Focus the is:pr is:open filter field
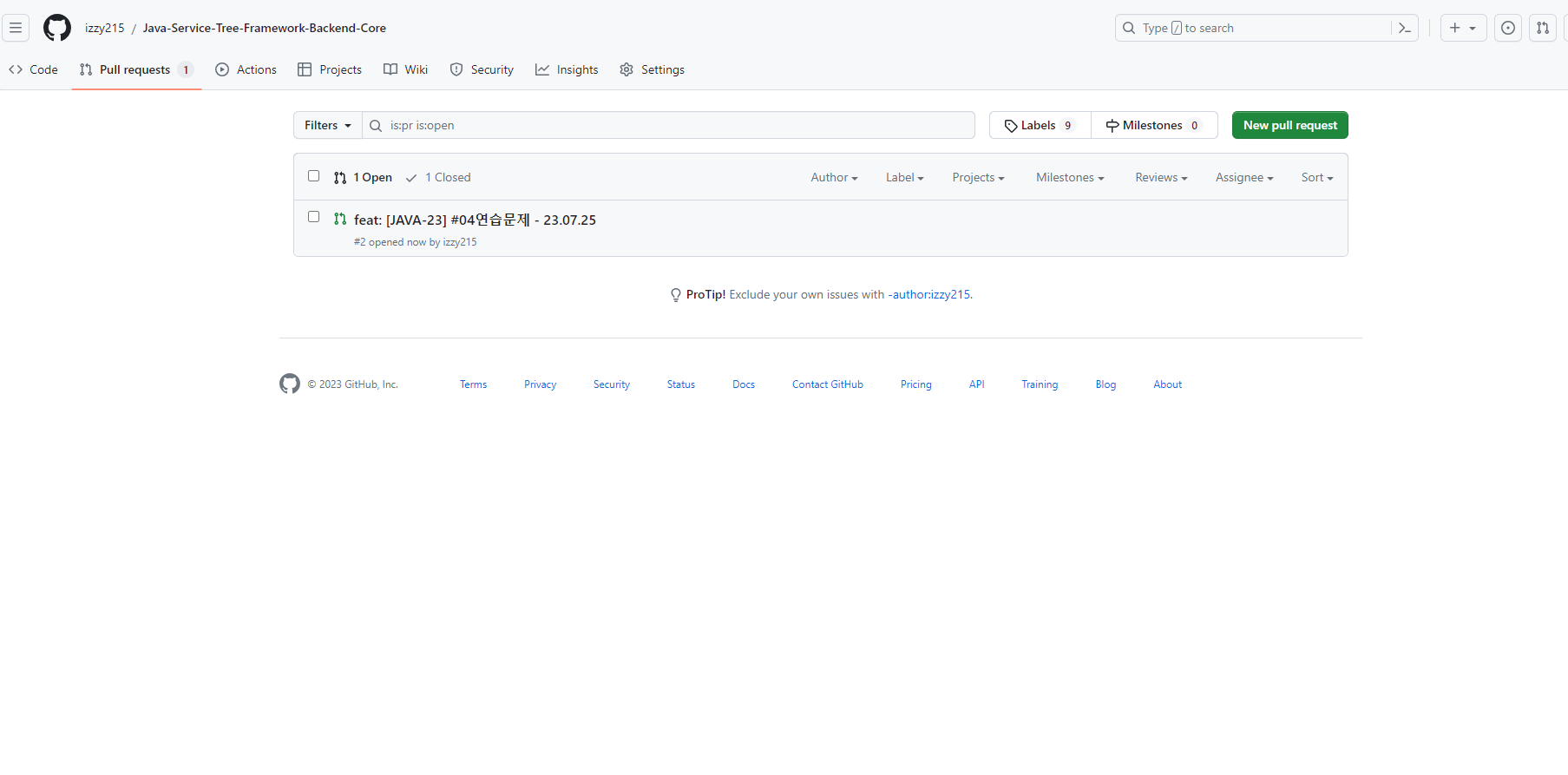Image resolution: width=1568 pixels, height=775 pixels. click(668, 125)
